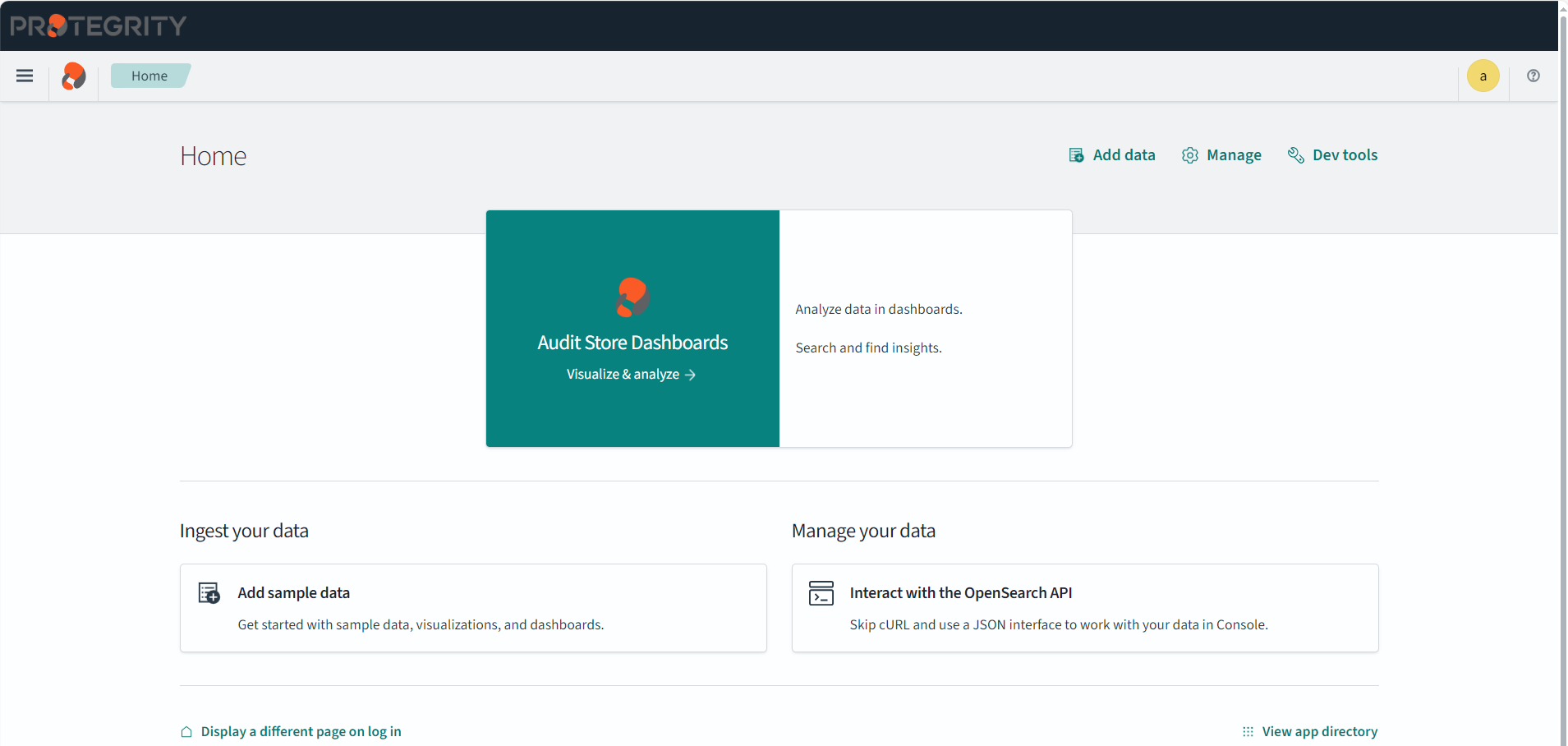
Task: Click Display a different page on log in
Action: coord(301,731)
